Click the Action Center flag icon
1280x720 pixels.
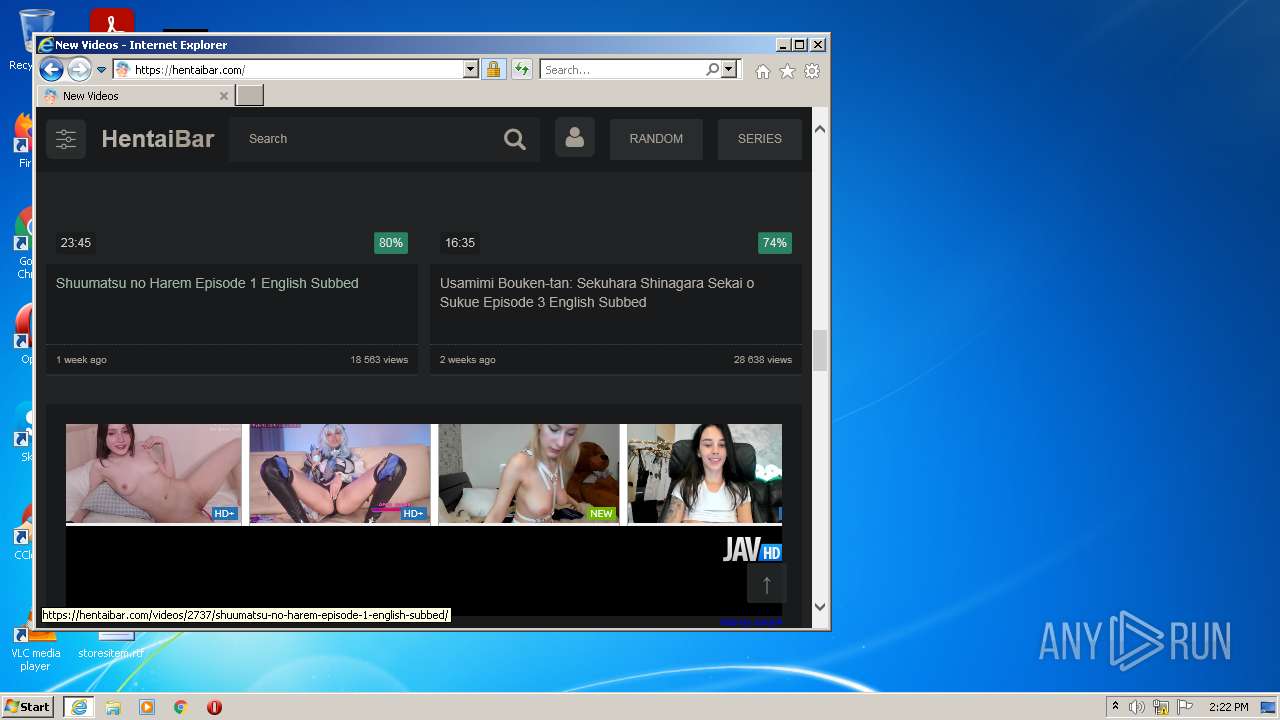click(1185, 707)
